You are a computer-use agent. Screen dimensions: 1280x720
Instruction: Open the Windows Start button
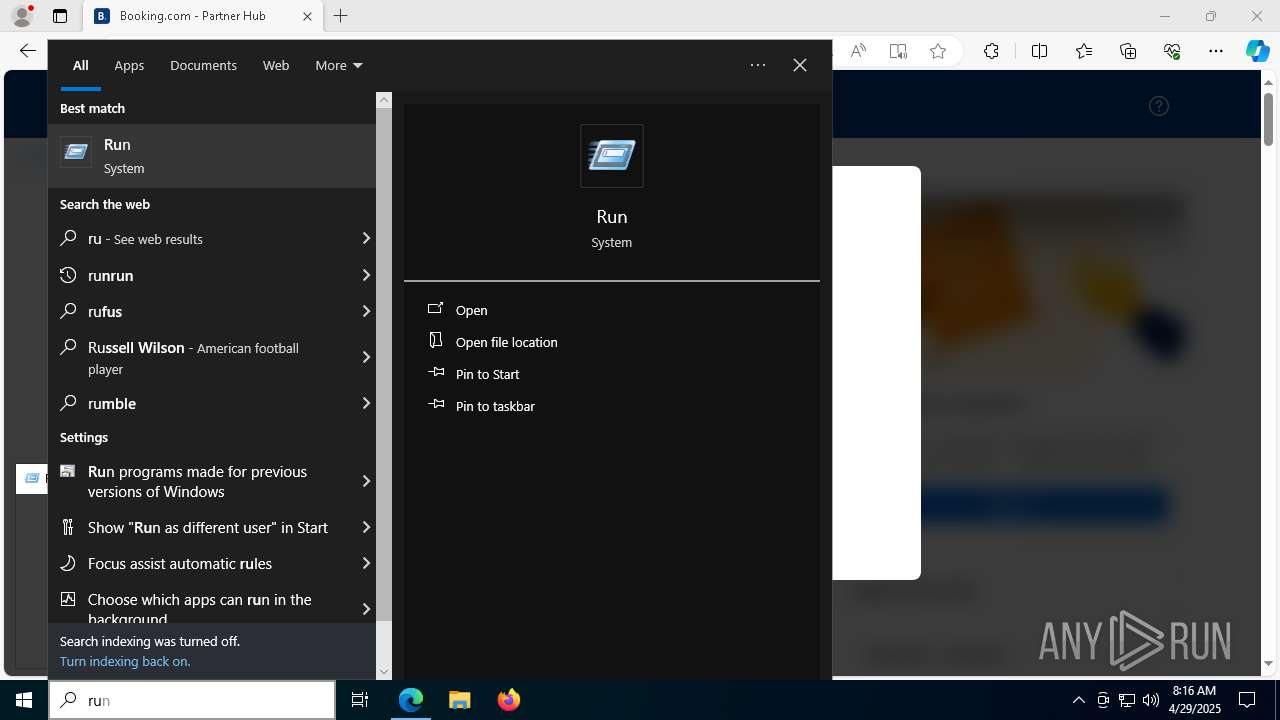(24, 700)
